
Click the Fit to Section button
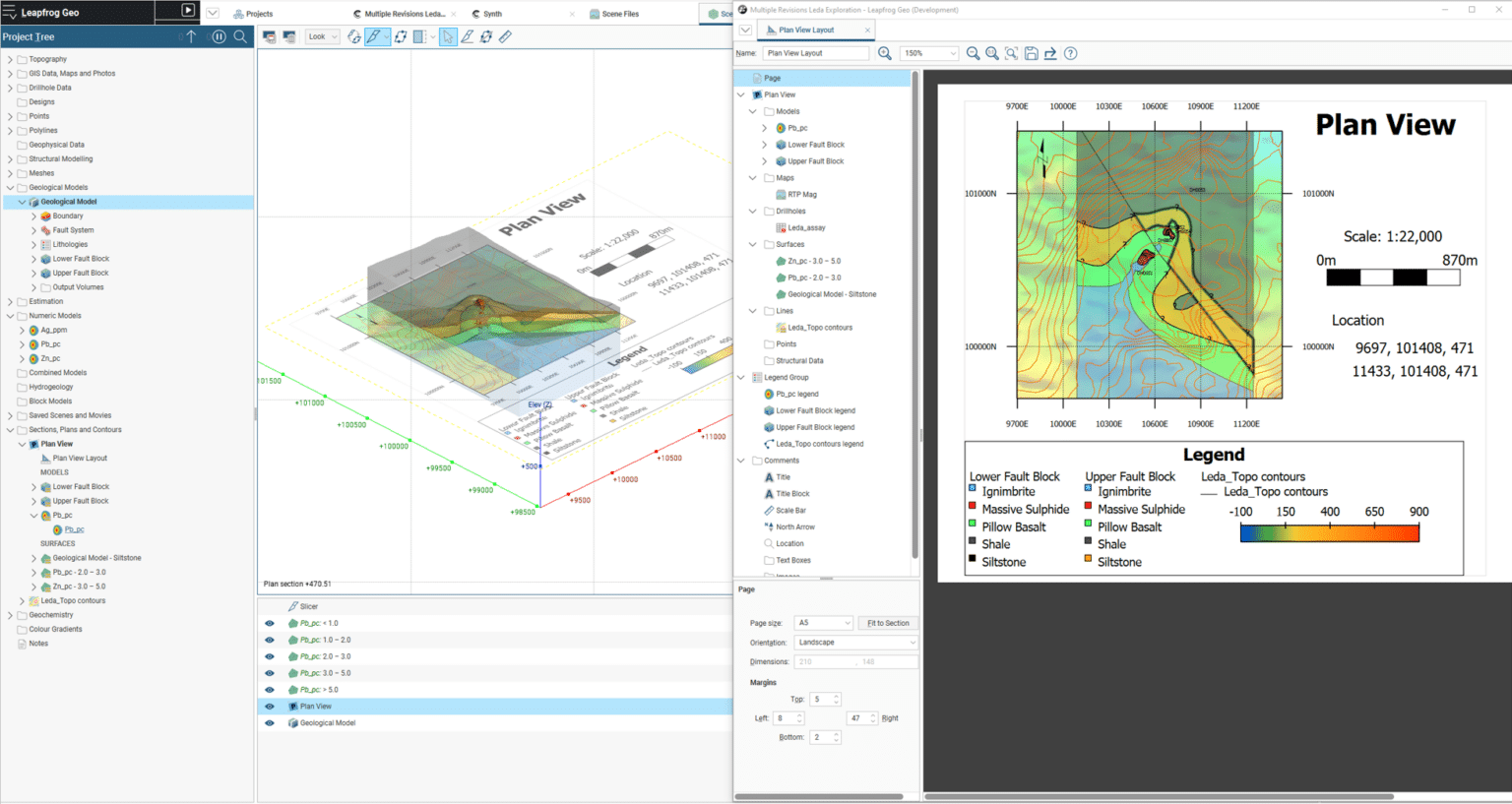[x=888, y=623]
